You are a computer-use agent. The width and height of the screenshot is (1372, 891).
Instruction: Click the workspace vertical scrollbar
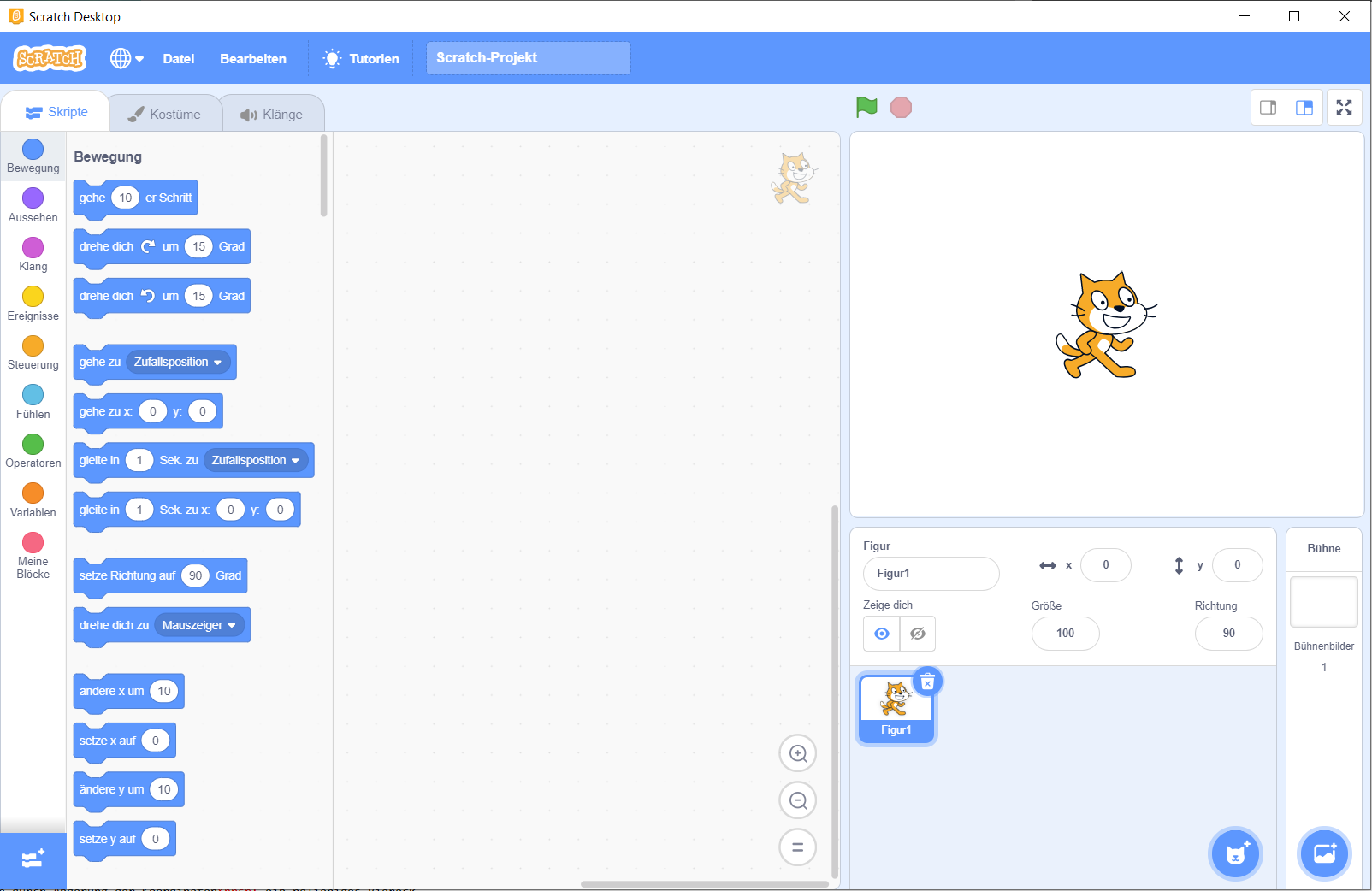point(835,693)
